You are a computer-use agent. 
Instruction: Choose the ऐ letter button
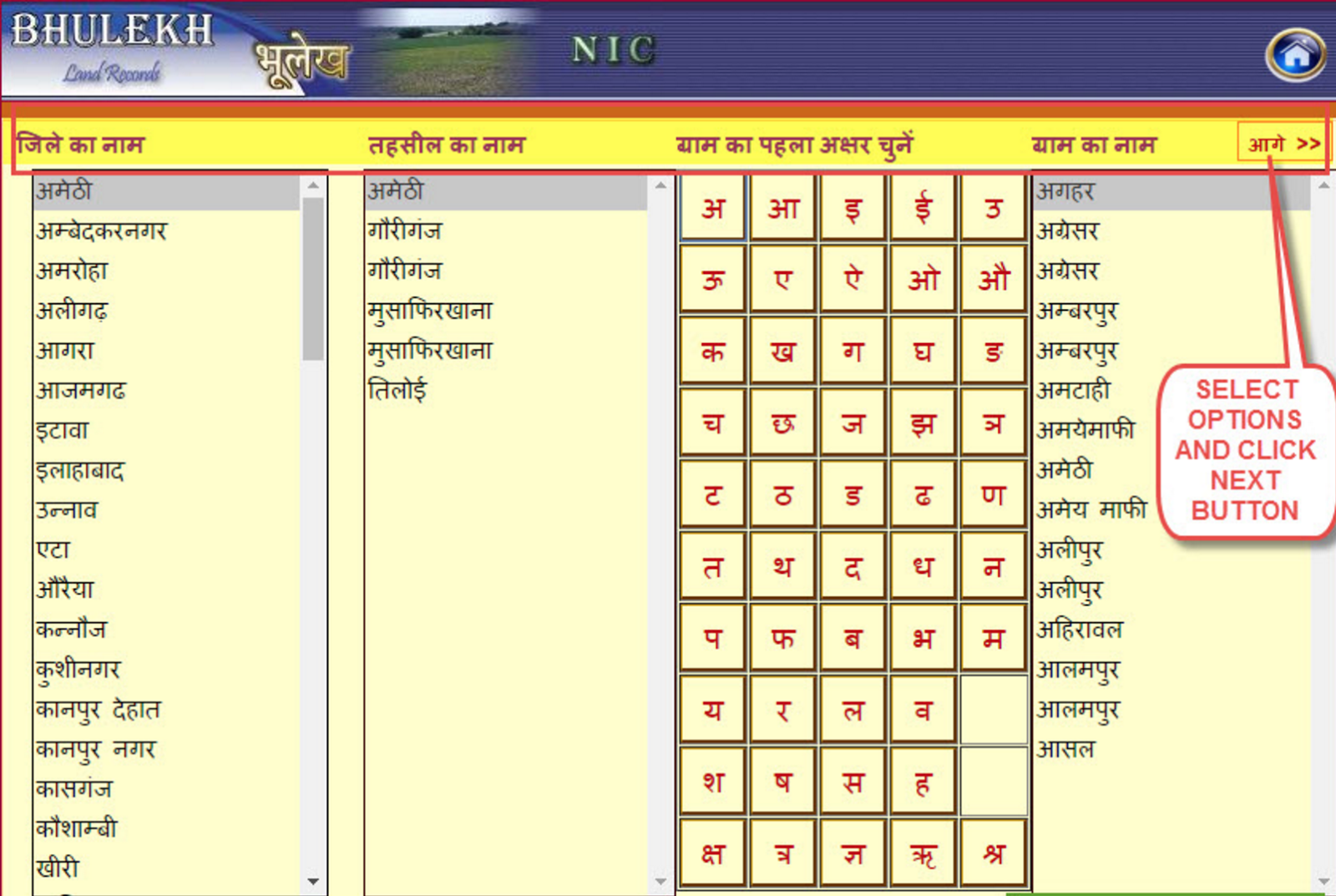tap(853, 279)
